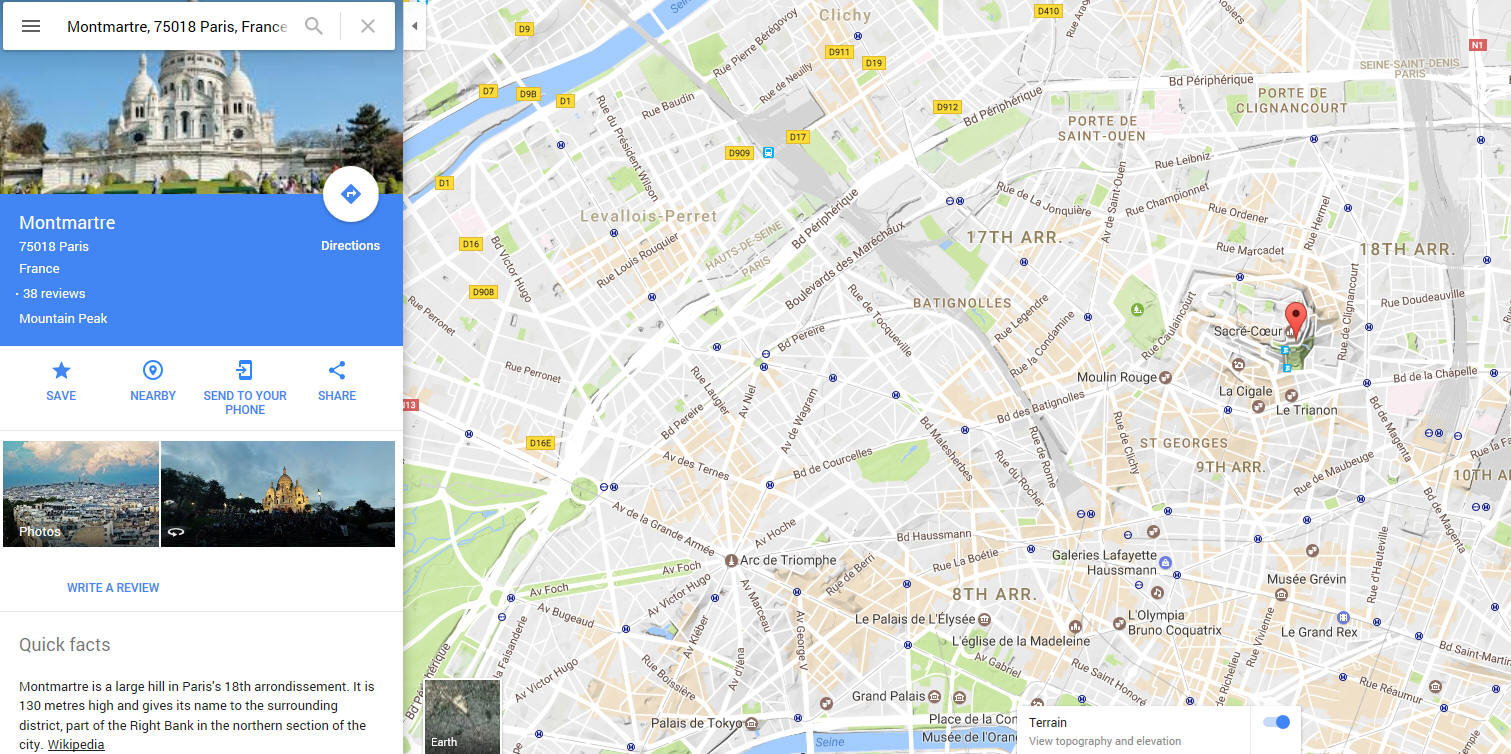Click the search magnifier icon
1511x754 pixels.
click(x=314, y=26)
